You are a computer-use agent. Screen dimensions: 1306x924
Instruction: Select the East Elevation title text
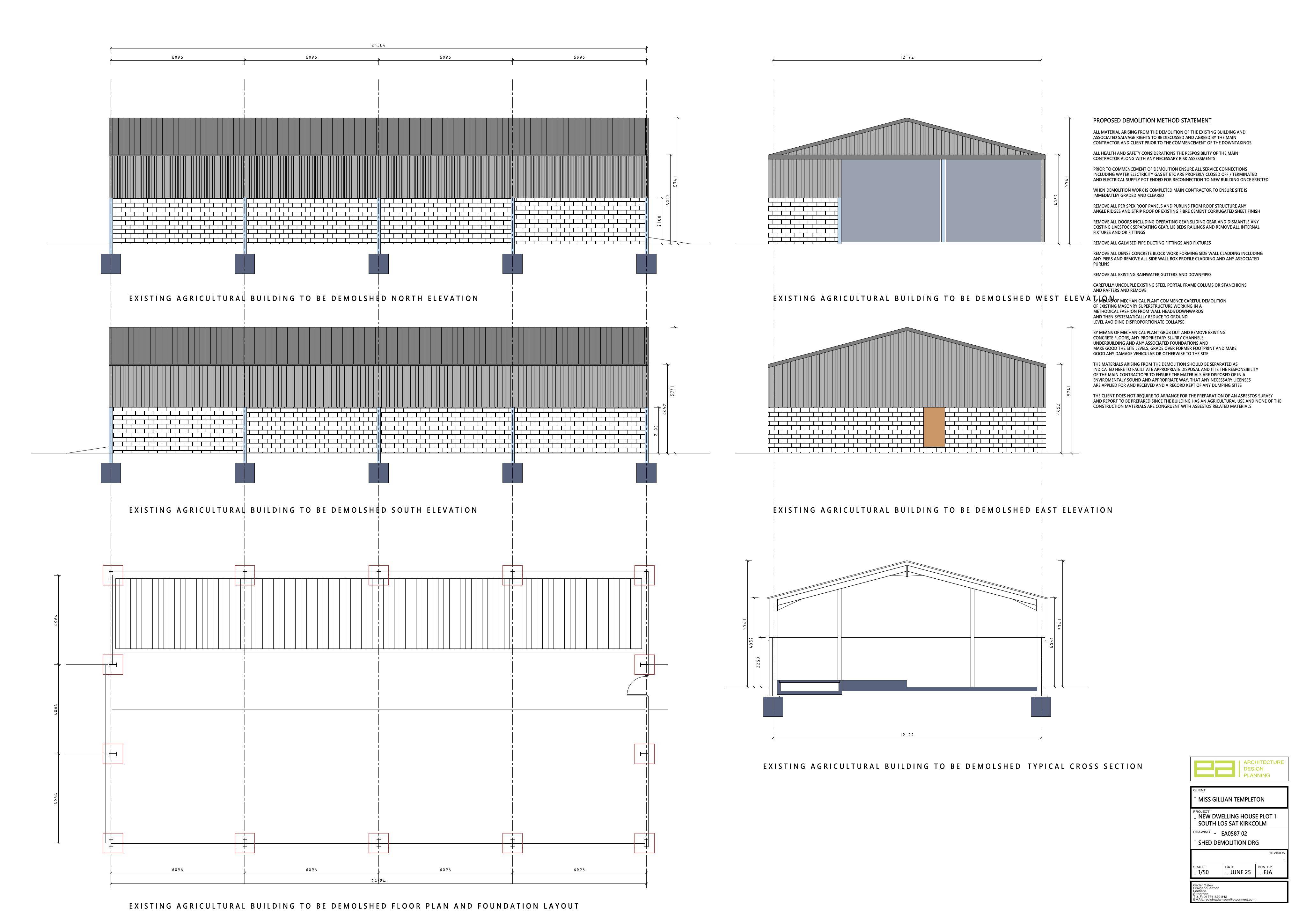(x=943, y=510)
